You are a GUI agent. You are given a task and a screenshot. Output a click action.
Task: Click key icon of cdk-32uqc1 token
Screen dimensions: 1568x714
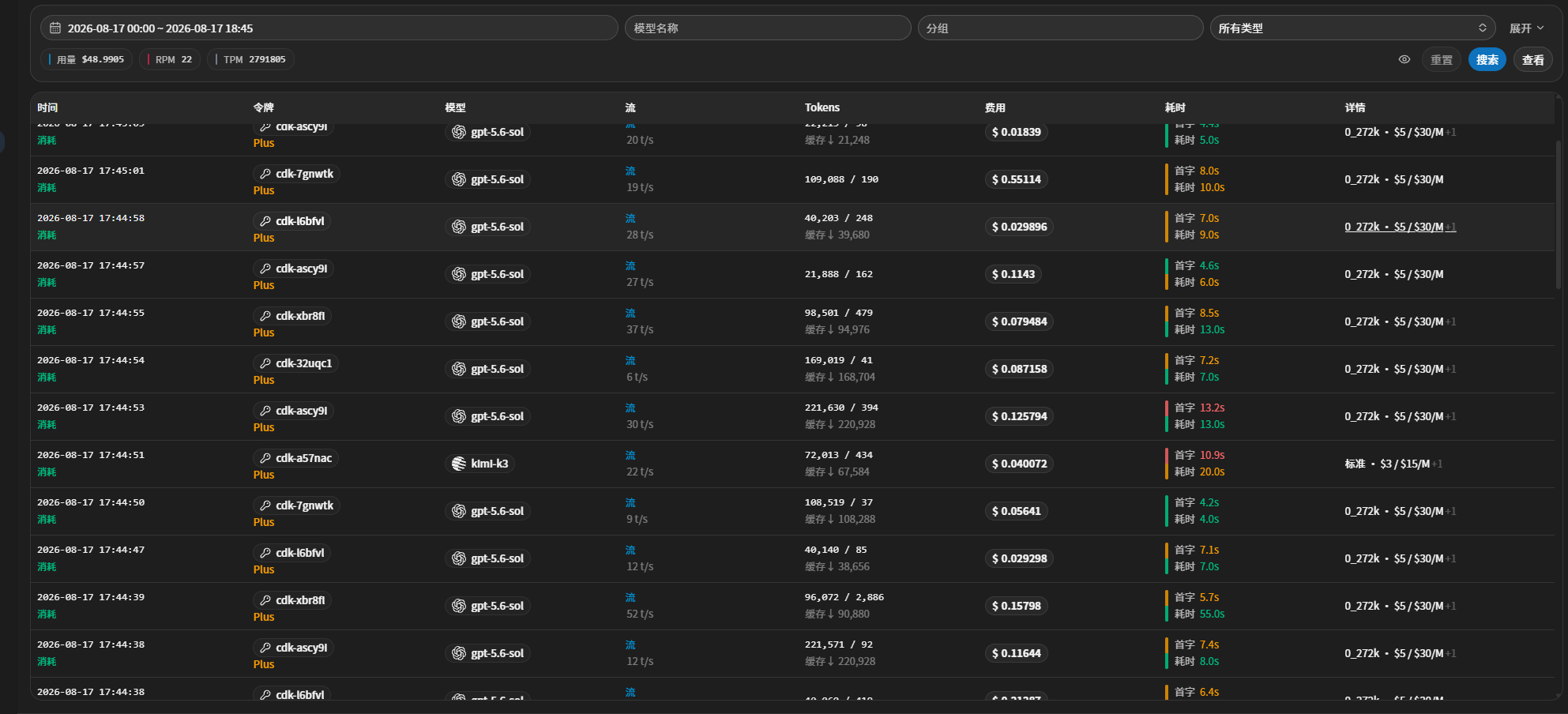(265, 363)
